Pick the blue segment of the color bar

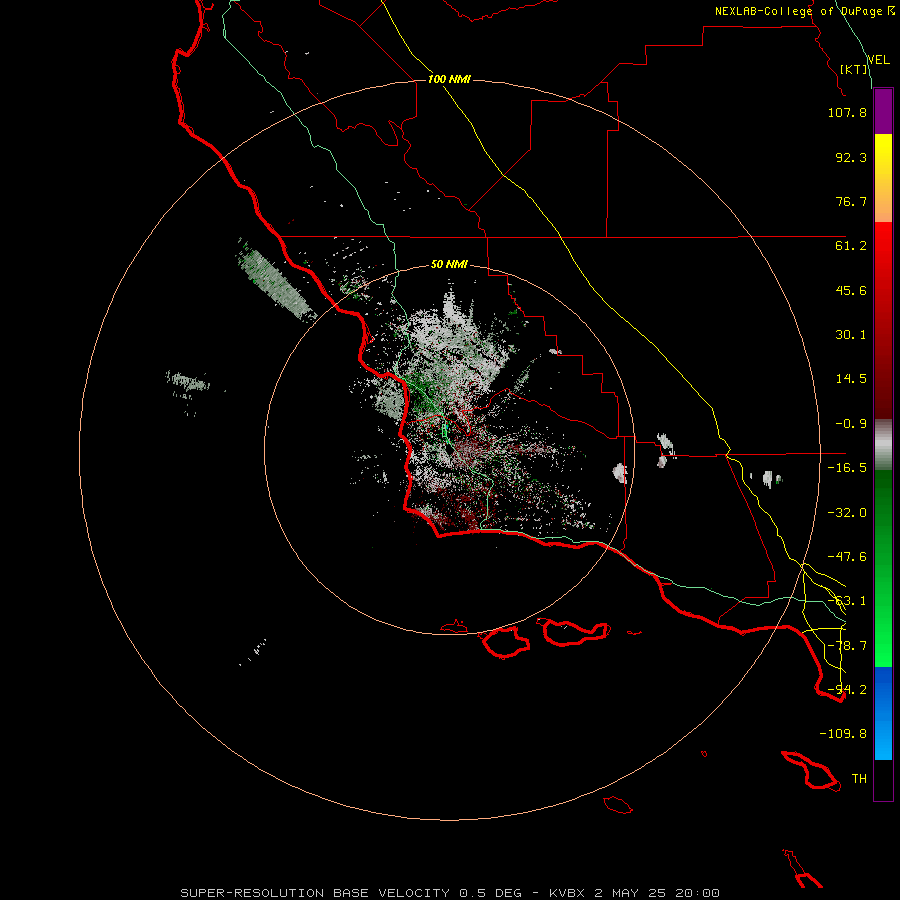click(883, 713)
